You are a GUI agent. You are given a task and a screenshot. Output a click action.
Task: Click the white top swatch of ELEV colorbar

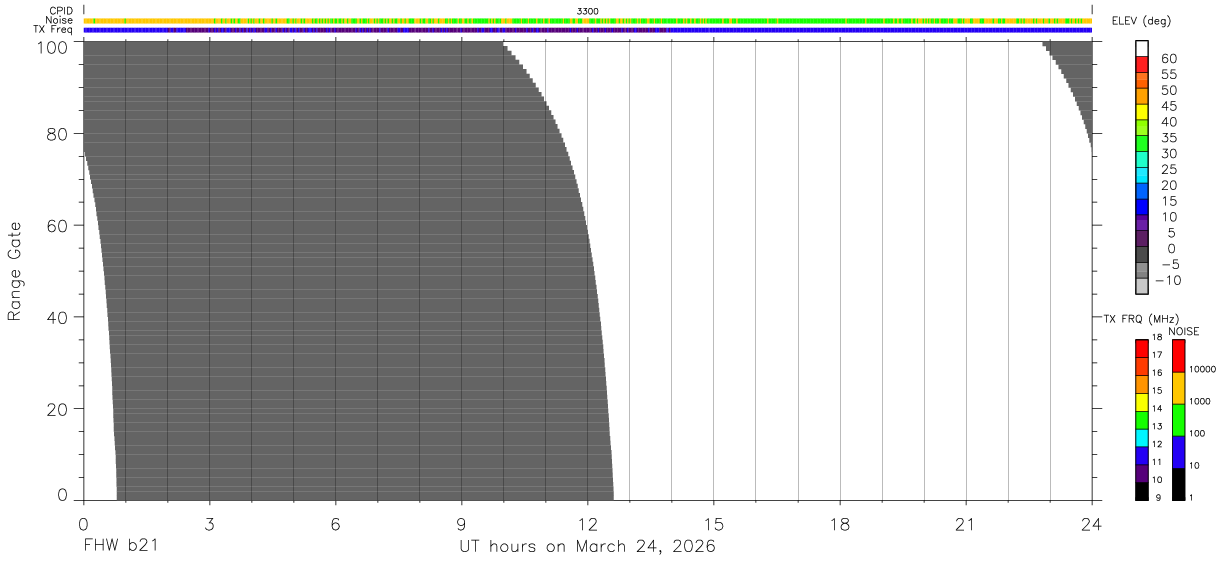(1142, 48)
